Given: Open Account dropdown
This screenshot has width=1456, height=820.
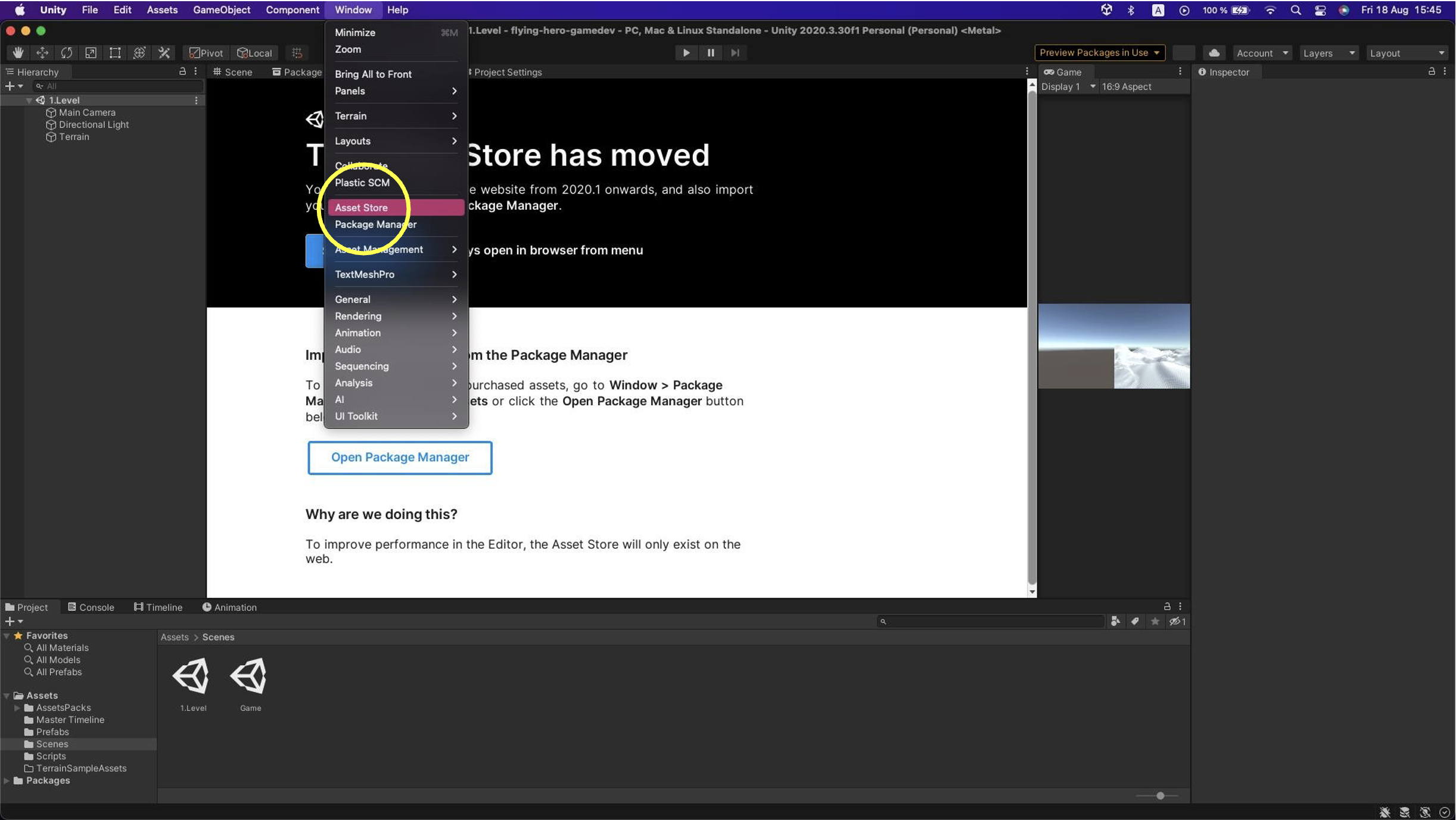Looking at the screenshot, I should pyautogui.click(x=1262, y=53).
